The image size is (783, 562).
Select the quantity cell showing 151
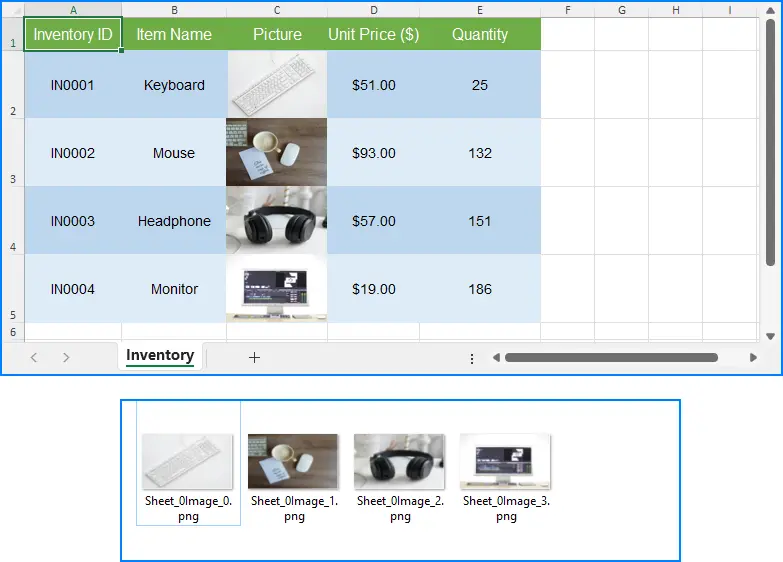click(x=480, y=221)
